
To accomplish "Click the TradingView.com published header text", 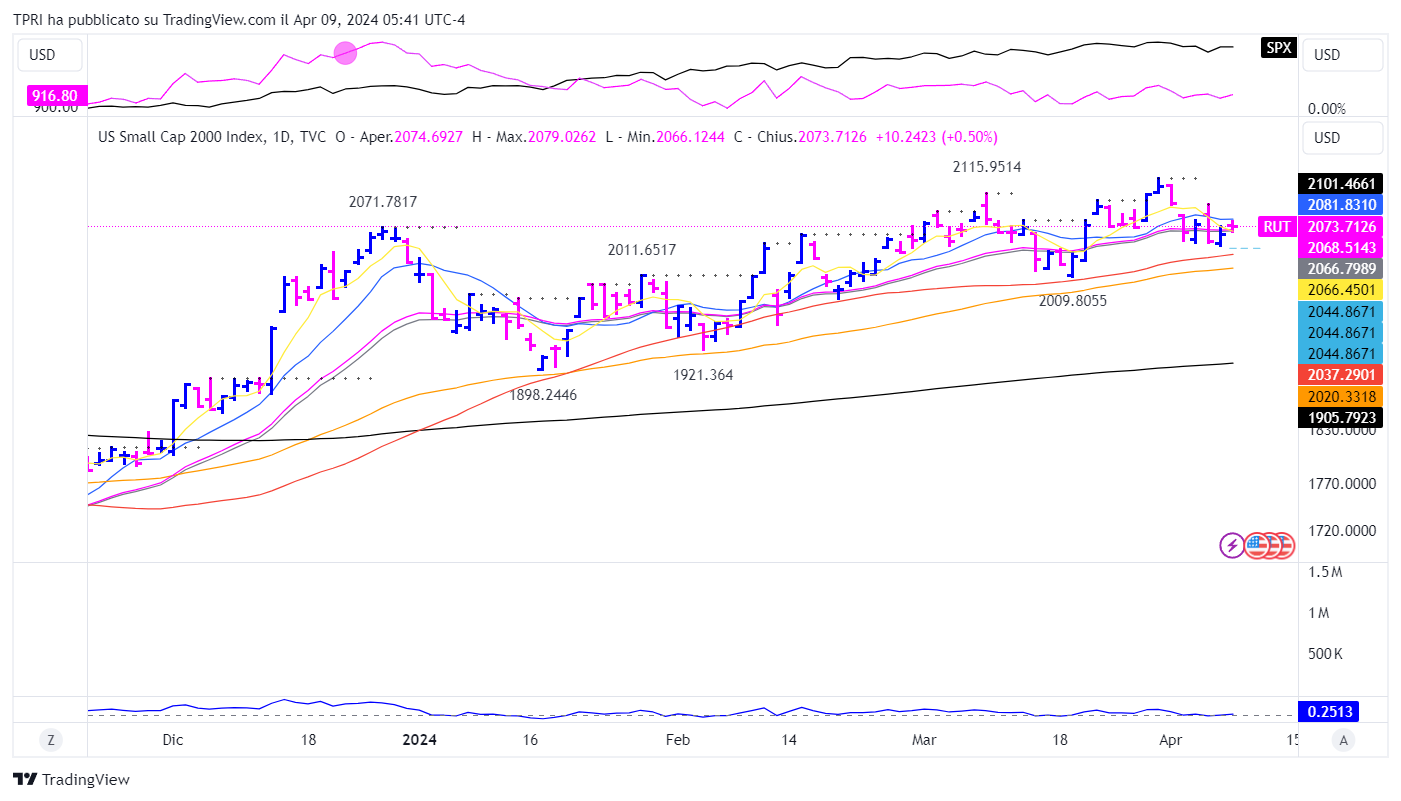I will [239, 20].
